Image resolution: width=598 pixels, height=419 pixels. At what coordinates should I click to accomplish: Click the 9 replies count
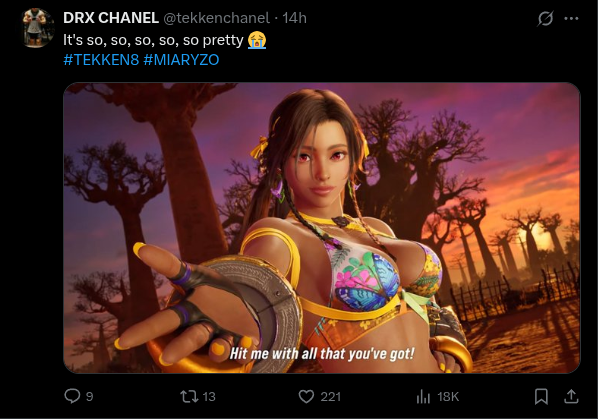(89, 397)
